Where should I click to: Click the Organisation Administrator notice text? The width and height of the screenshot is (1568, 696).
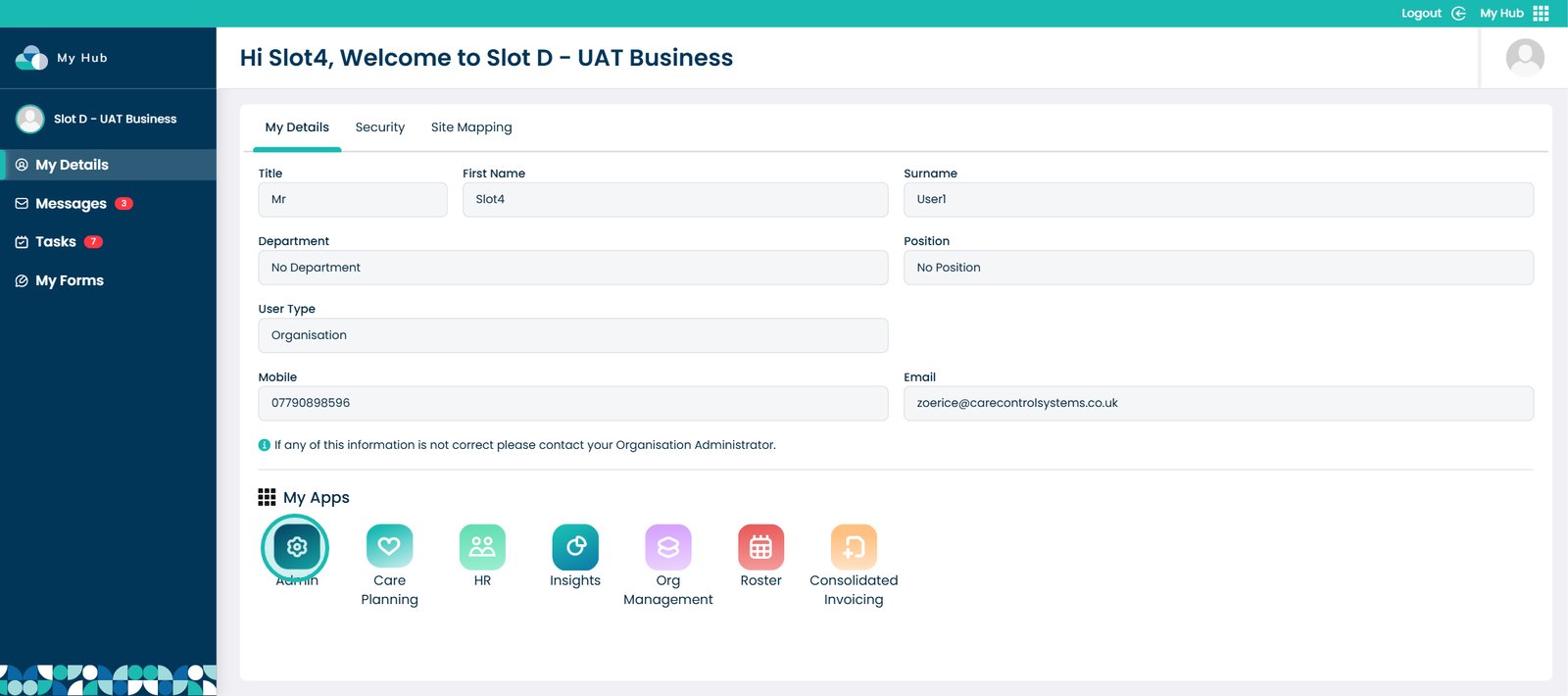[525, 445]
